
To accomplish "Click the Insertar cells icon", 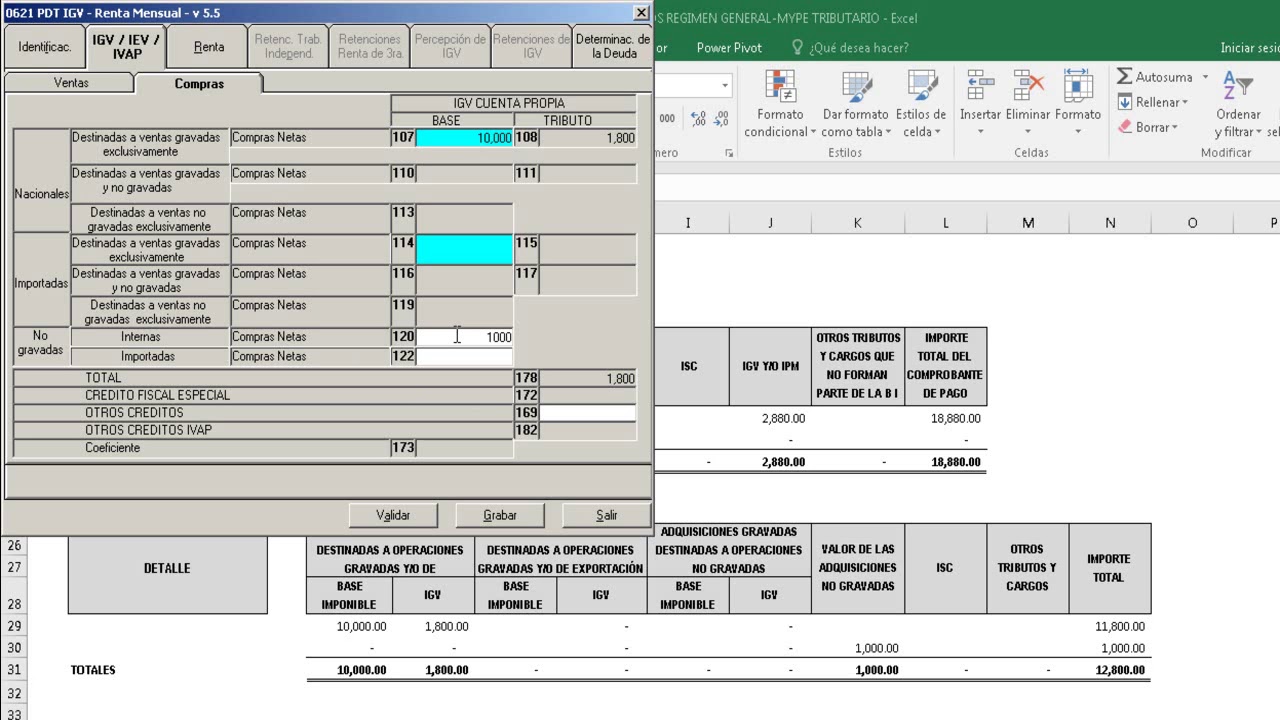I will point(980,86).
